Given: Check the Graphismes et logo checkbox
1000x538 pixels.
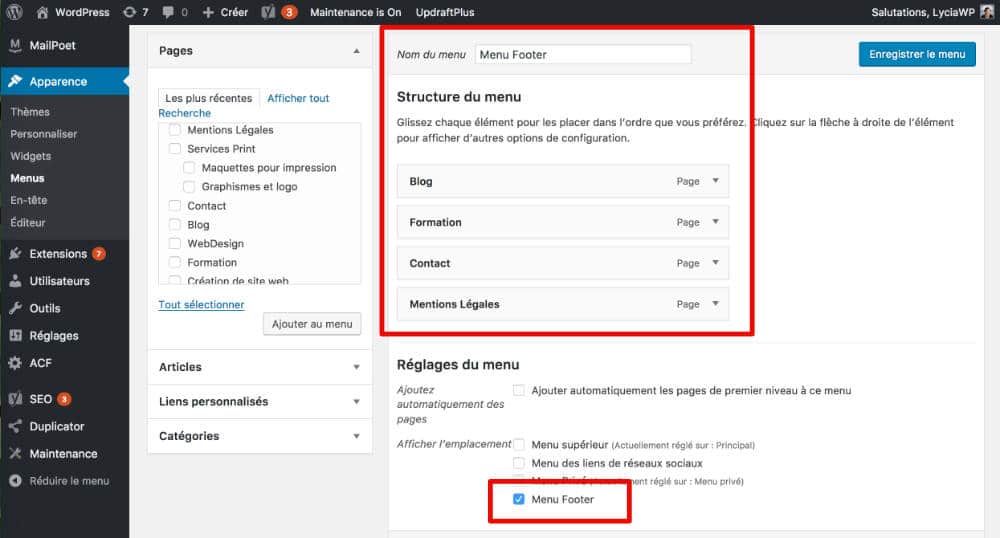Looking at the screenshot, I should click(189, 187).
